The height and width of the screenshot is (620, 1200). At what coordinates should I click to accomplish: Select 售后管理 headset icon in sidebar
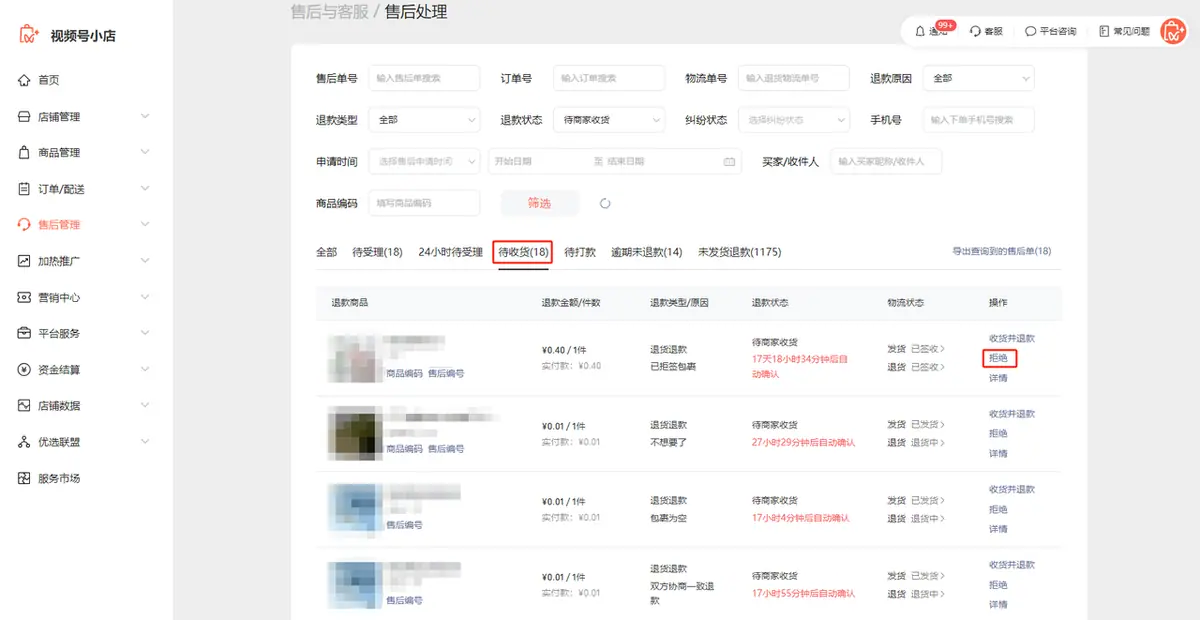[24, 225]
